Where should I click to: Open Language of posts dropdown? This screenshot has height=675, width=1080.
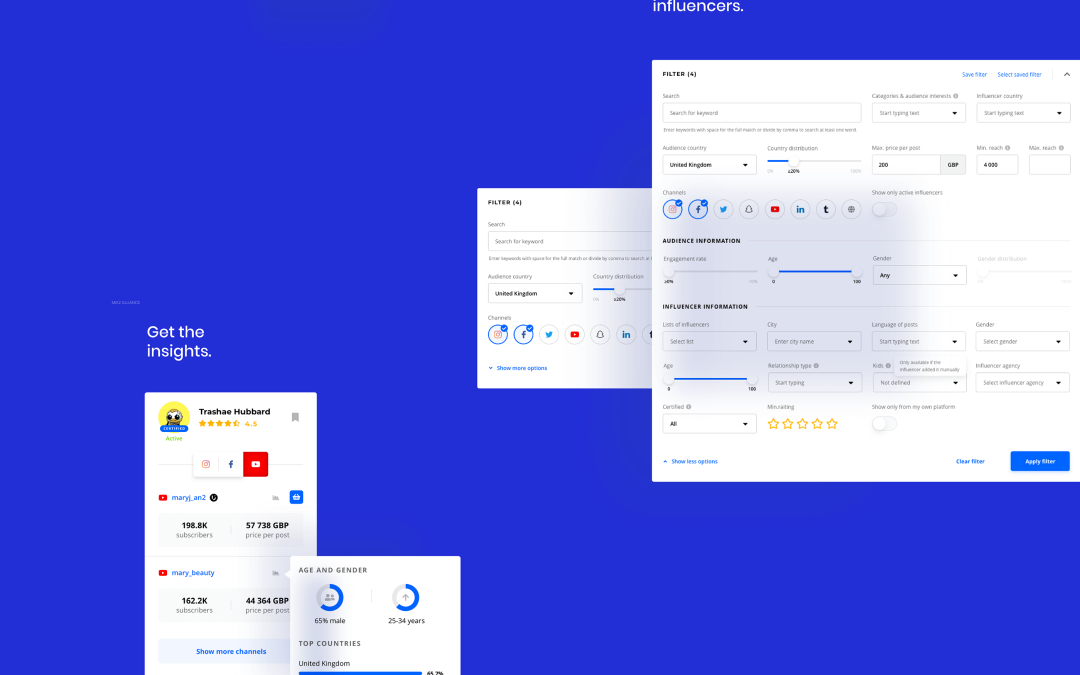(x=919, y=342)
